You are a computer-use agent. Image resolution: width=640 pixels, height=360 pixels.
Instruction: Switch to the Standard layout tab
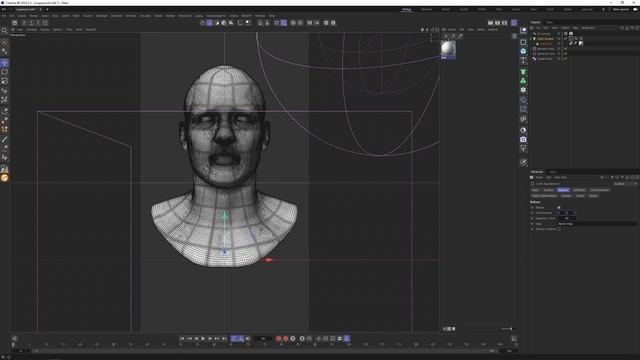426,9
